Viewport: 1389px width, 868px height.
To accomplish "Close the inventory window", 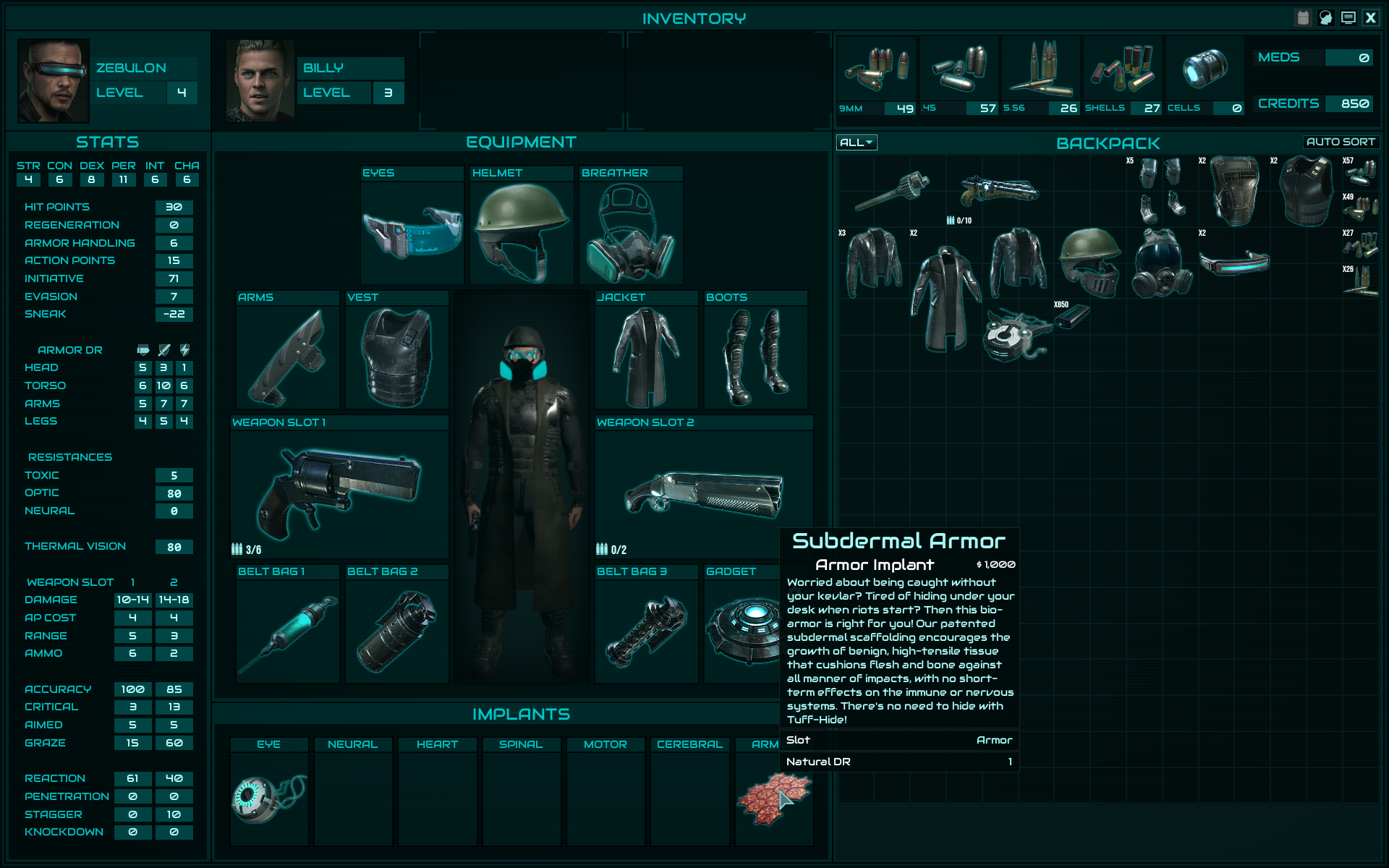I will pos(1370,18).
